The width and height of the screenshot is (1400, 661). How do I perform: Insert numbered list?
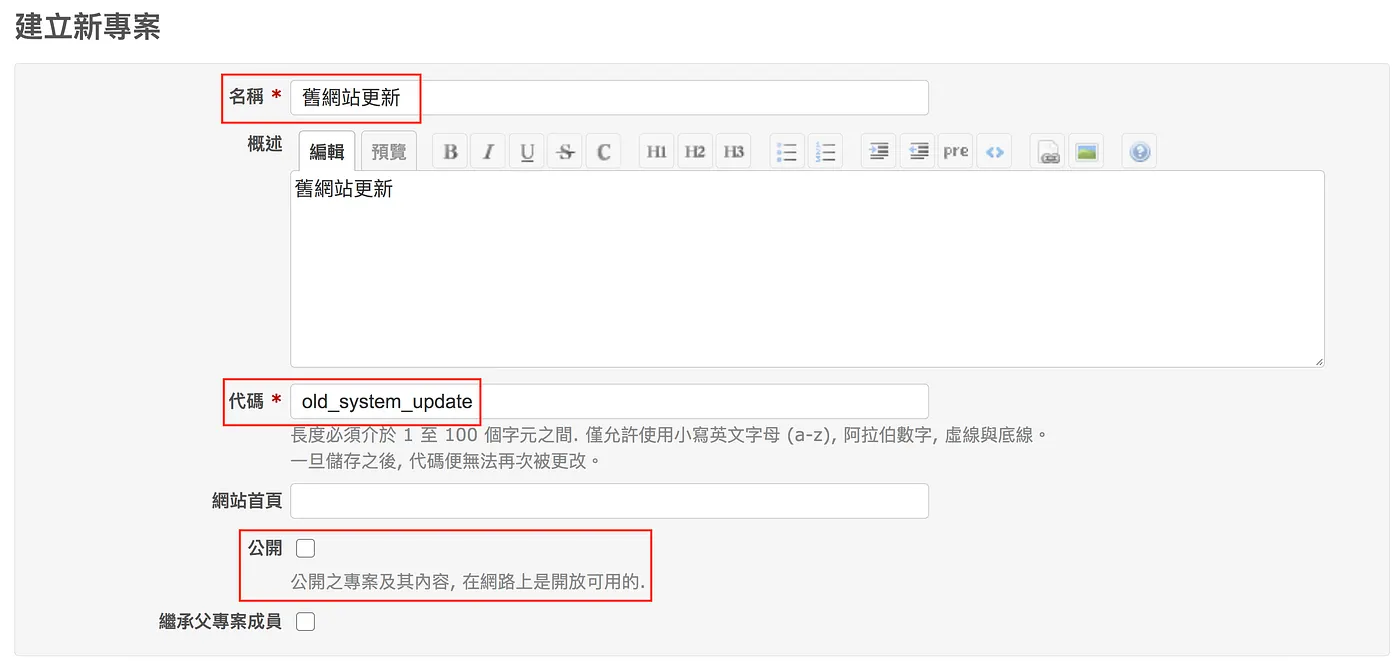tap(825, 152)
